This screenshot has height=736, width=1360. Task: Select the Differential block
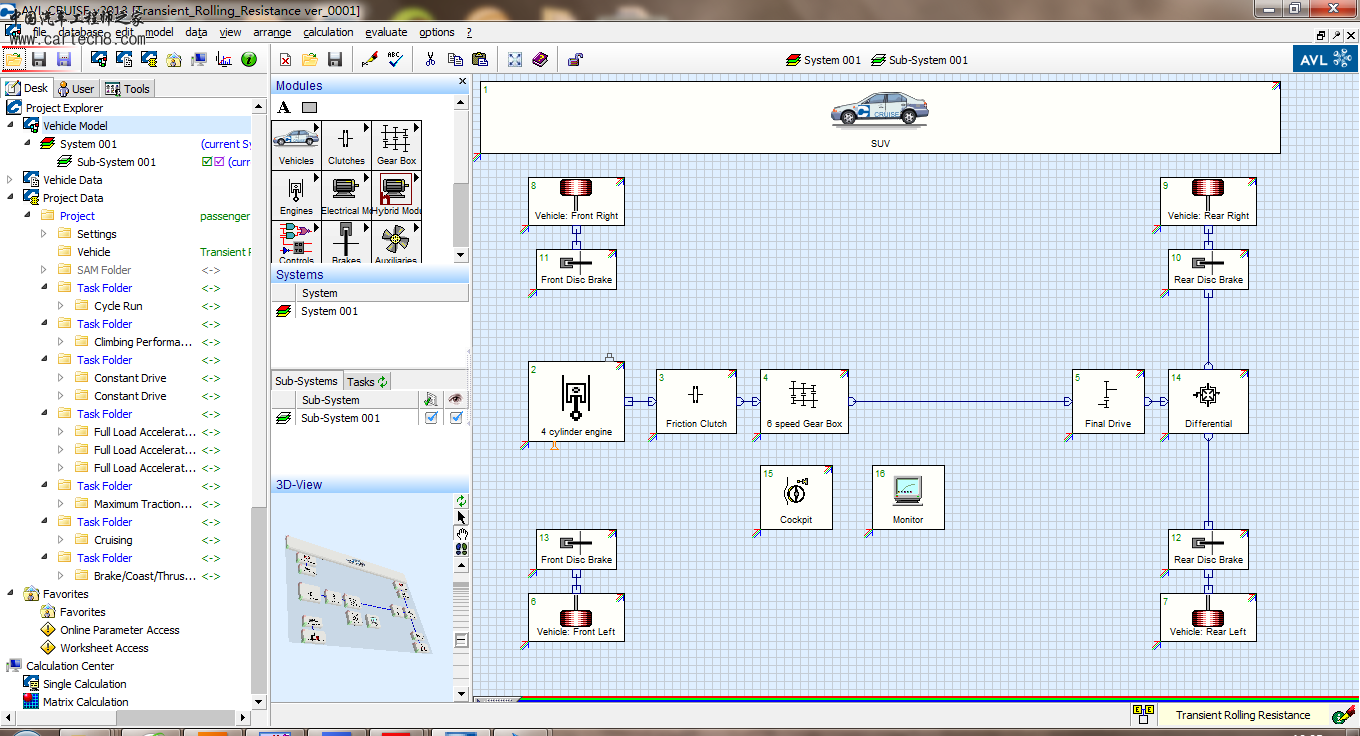click(x=1208, y=402)
